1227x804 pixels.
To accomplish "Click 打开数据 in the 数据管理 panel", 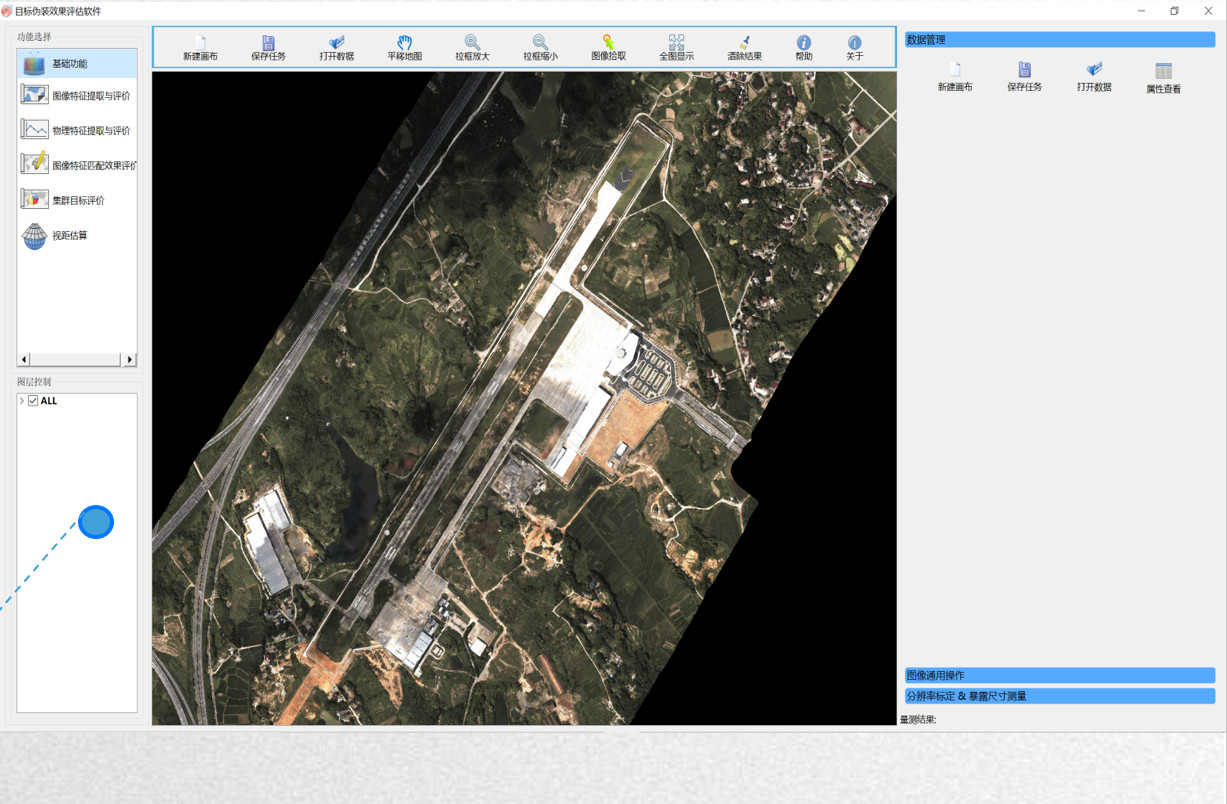I will pyautogui.click(x=1095, y=78).
